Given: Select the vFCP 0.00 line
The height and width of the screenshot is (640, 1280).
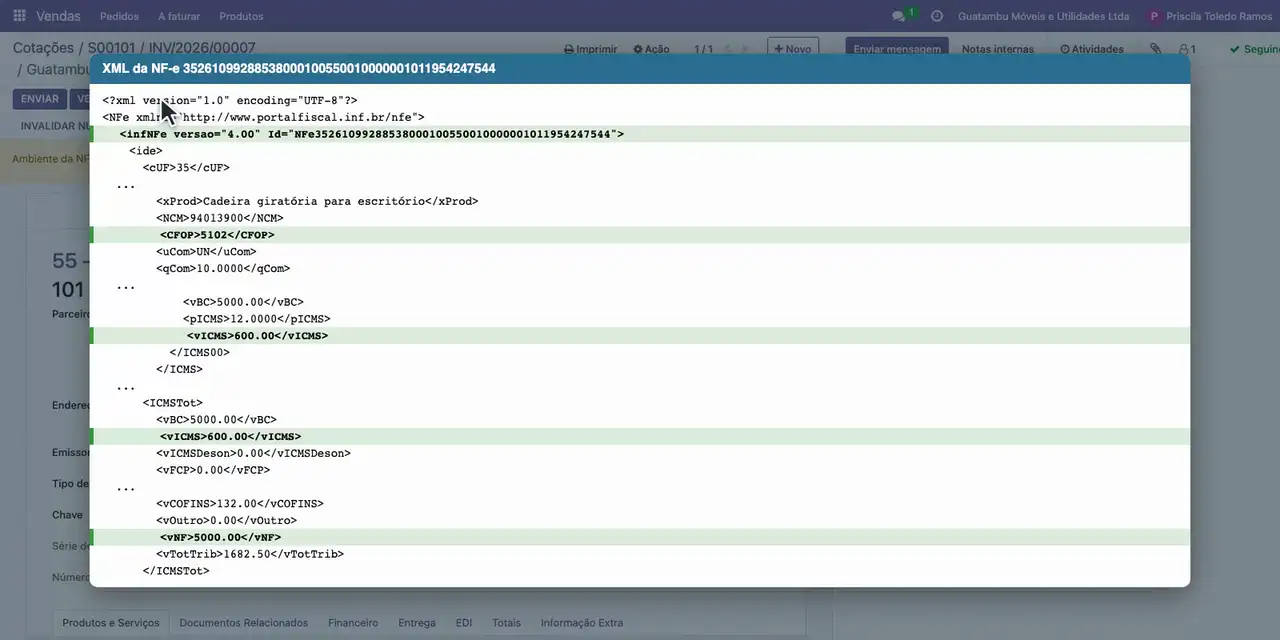Looking at the screenshot, I should 213,470.
